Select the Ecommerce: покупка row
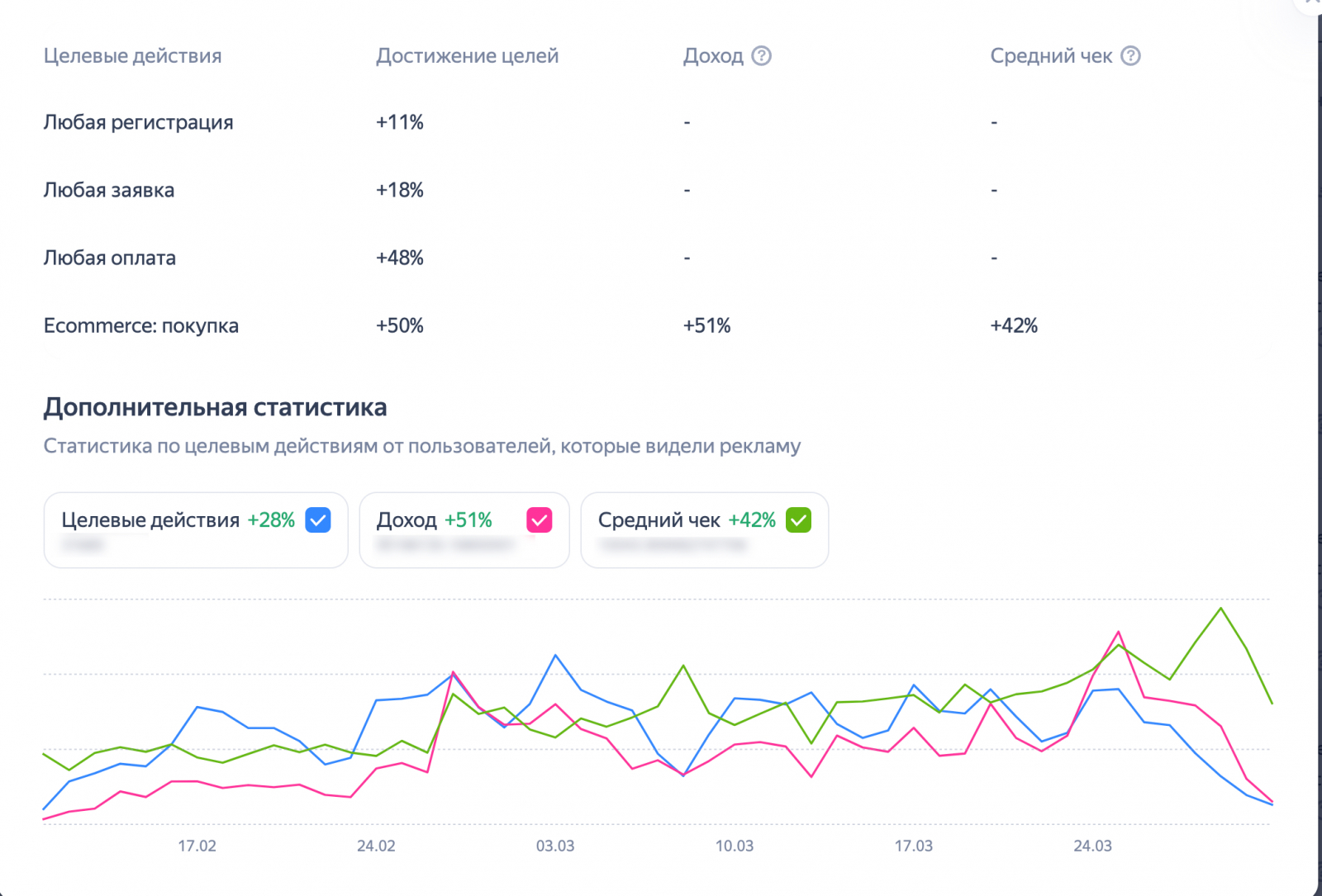Viewport: 1322px width, 896px height. point(140,325)
